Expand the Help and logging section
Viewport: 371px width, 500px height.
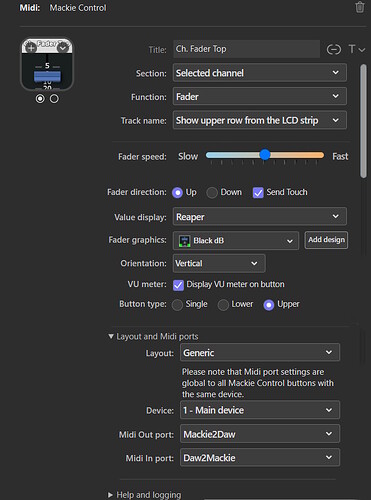110,495
